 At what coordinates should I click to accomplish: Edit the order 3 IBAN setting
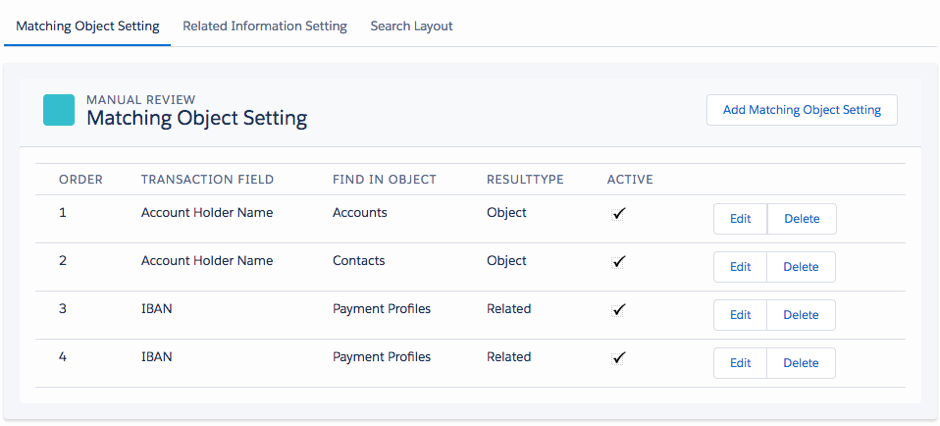click(x=740, y=315)
